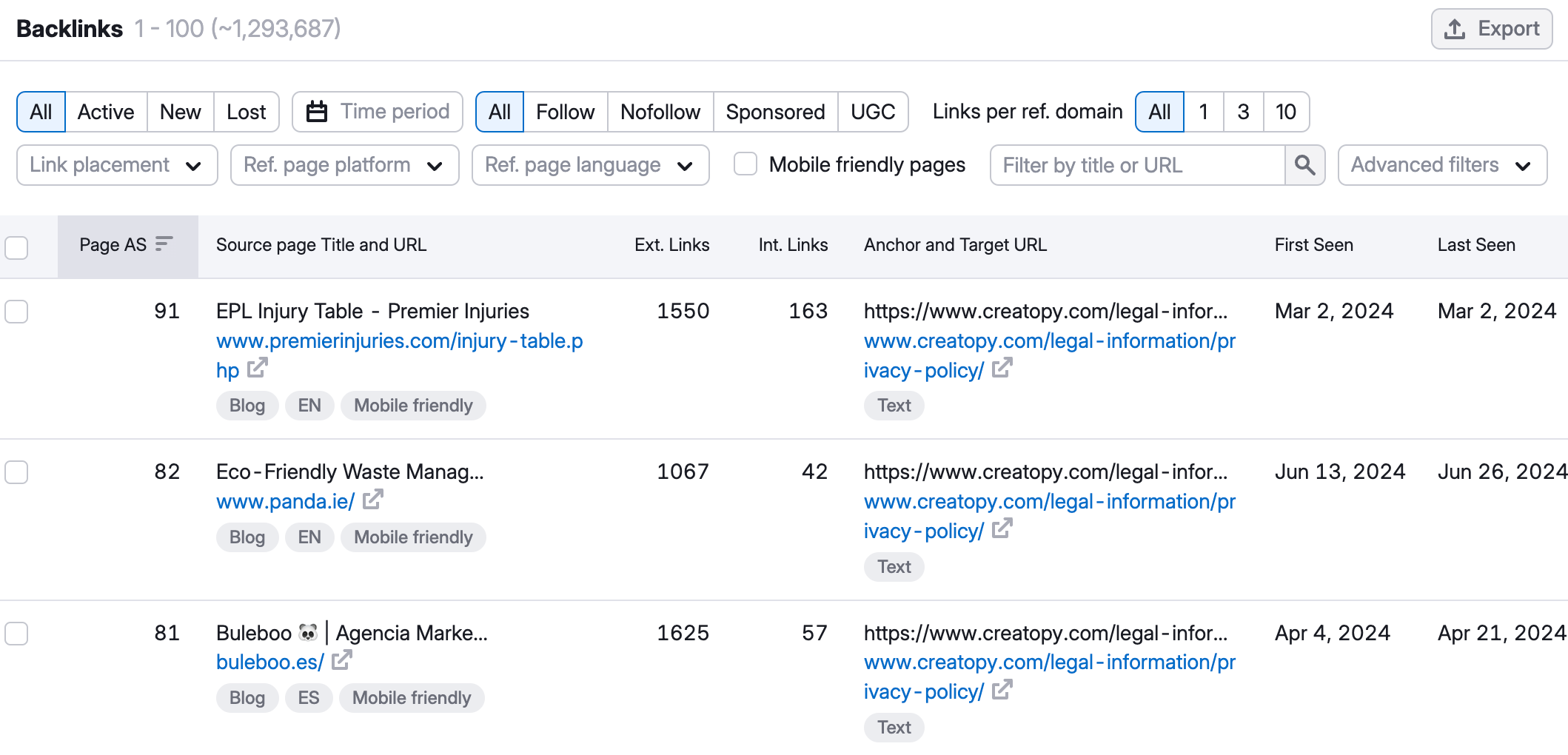
Task: Expand the Link placement dropdown
Action: pos(117,165)
